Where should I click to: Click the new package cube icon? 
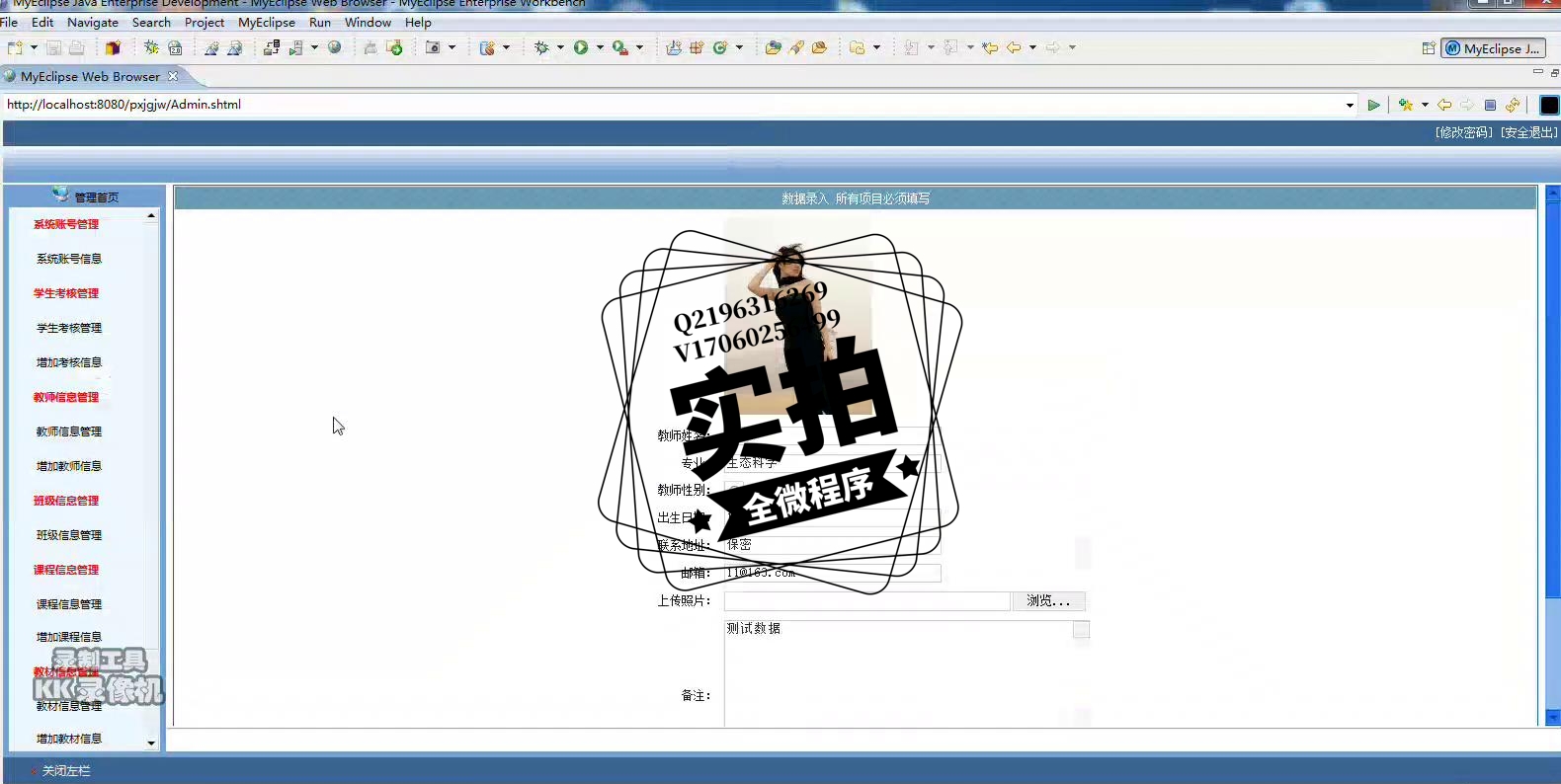(x=113, y=47)
